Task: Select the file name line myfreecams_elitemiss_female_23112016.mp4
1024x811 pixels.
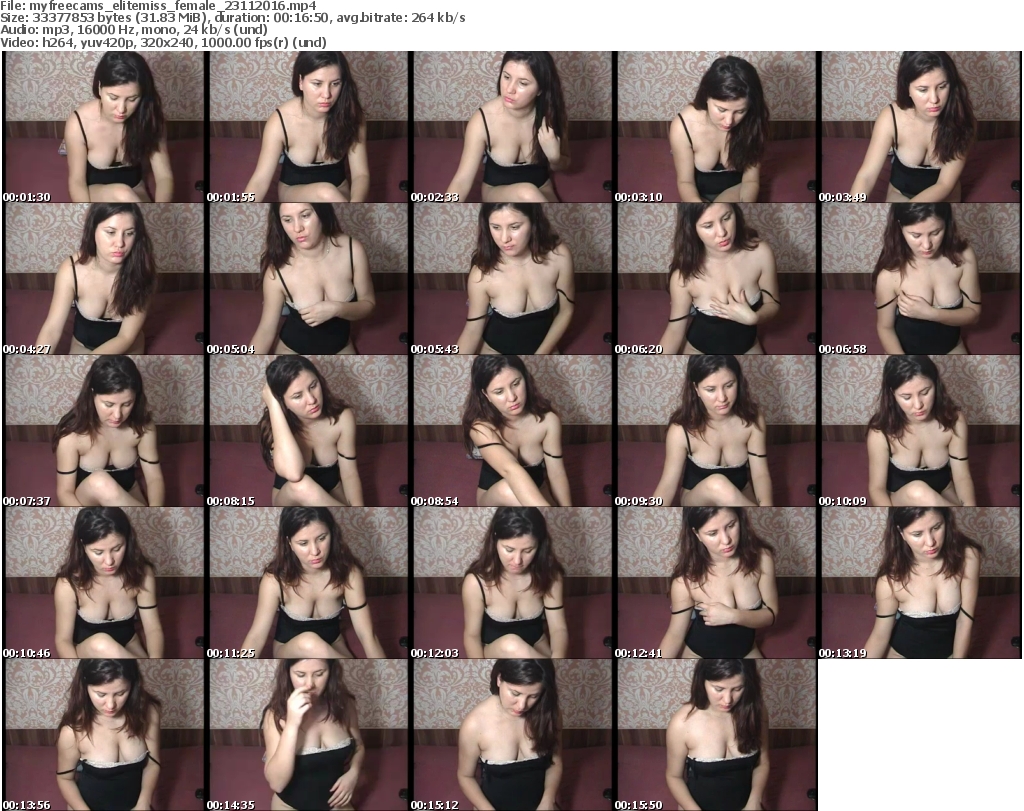Action: pyautogui.click(x=158, y=6)
